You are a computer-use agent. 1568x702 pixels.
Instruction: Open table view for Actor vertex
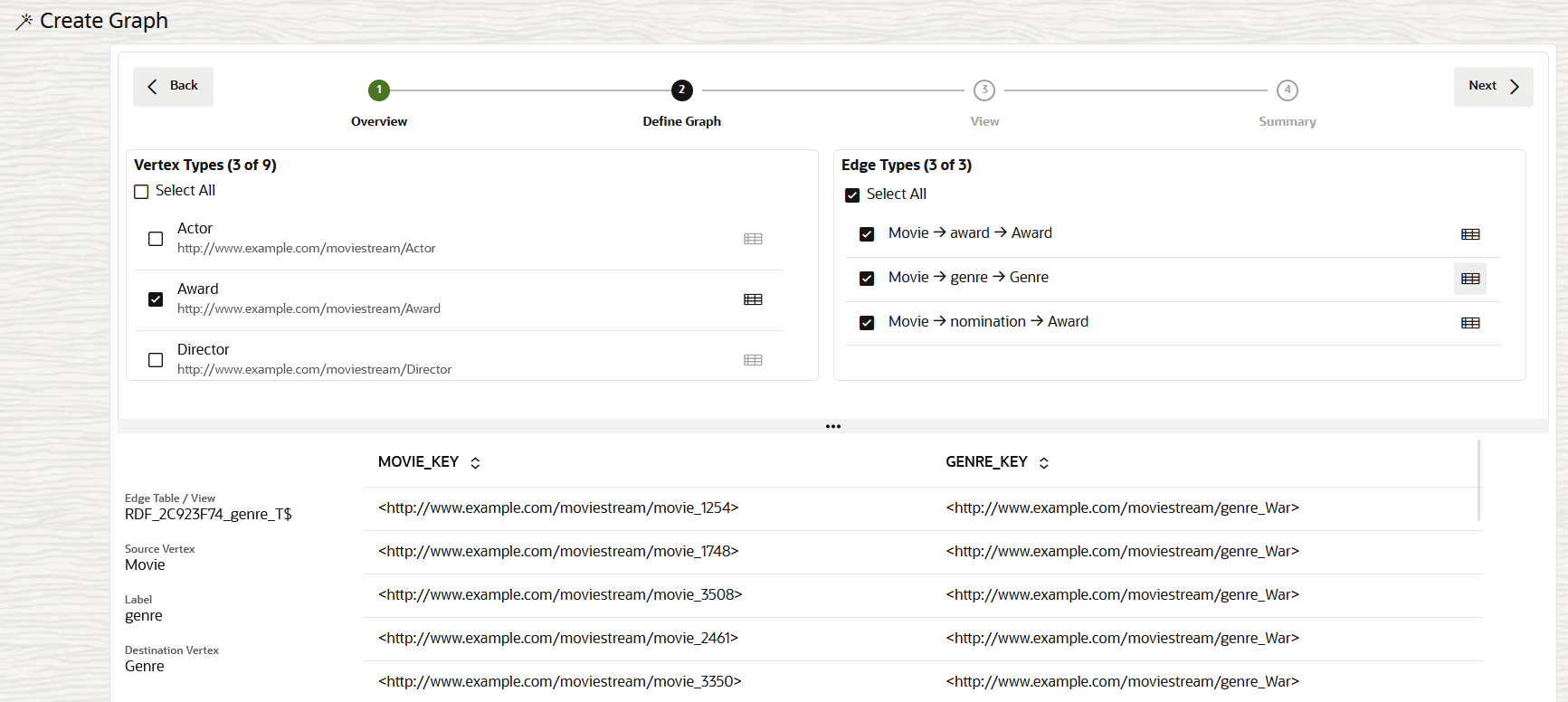pyautogui.click(x=753, y=239)
